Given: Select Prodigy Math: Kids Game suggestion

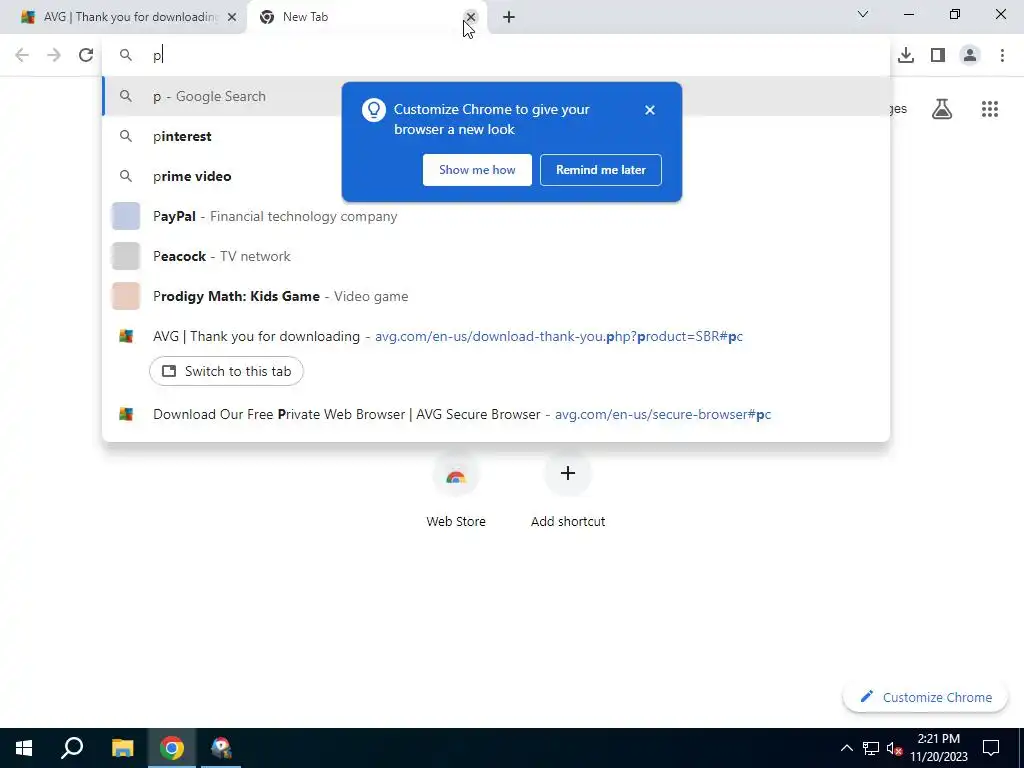Looking at the screenshot, I should pos(496,296).
